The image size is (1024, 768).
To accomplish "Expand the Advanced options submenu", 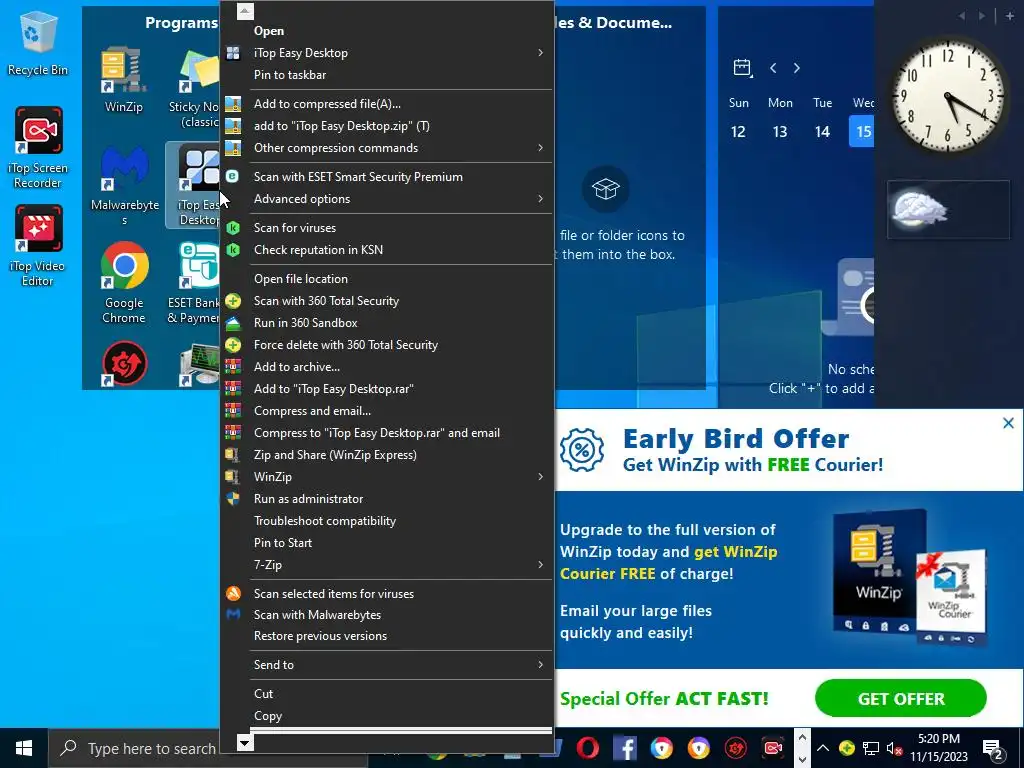I will point(387,199).
